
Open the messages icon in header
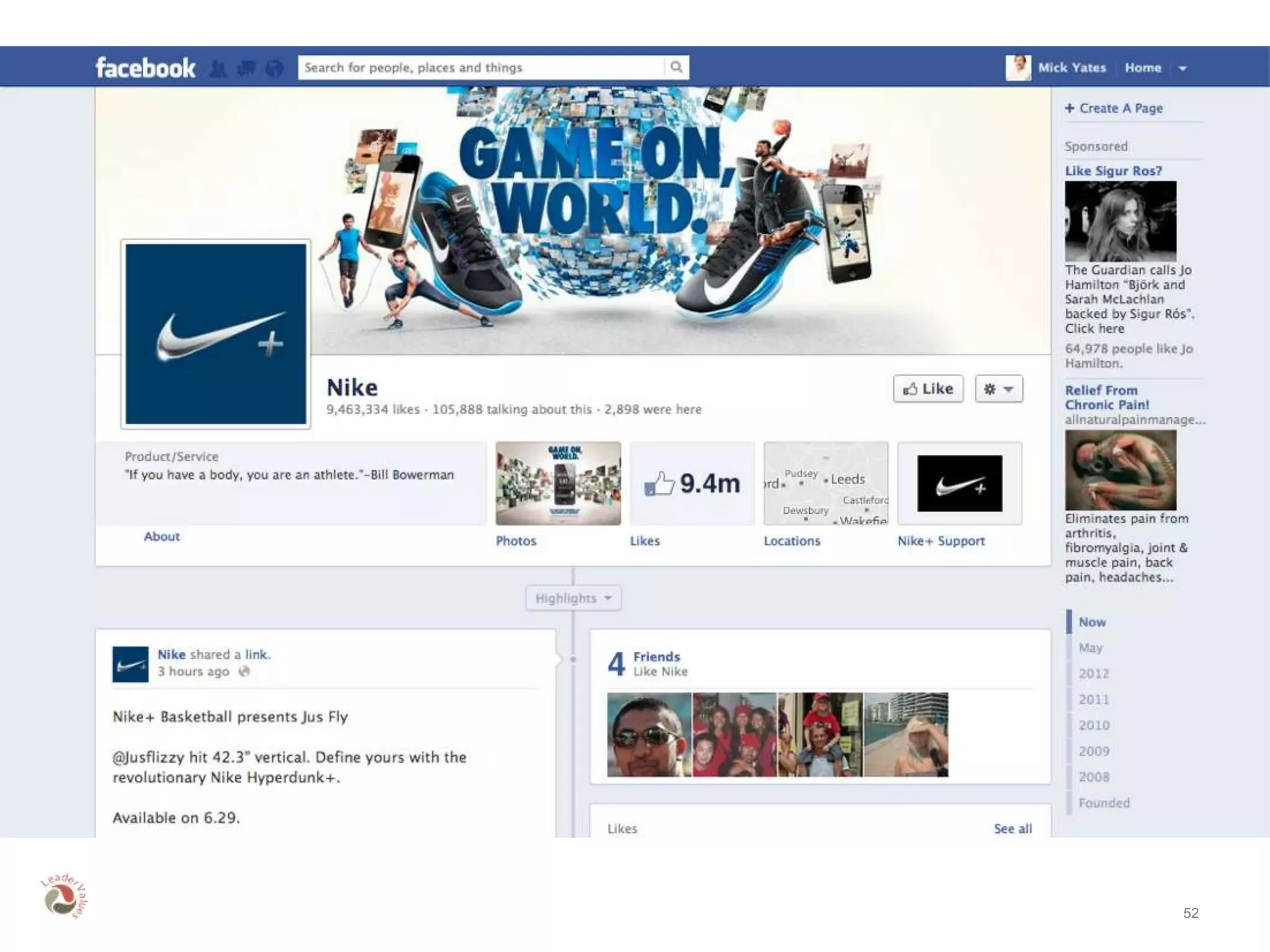click(x=246, y=68)
